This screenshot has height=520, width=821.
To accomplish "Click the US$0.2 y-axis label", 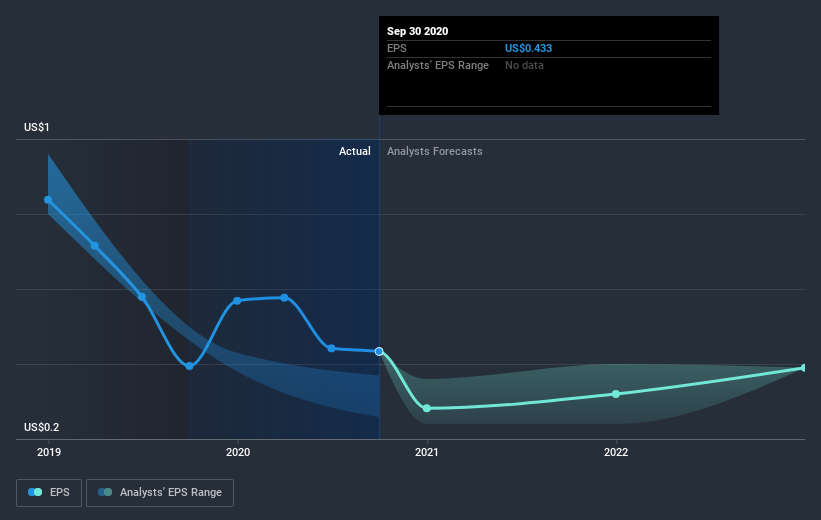I will point(41,427).
